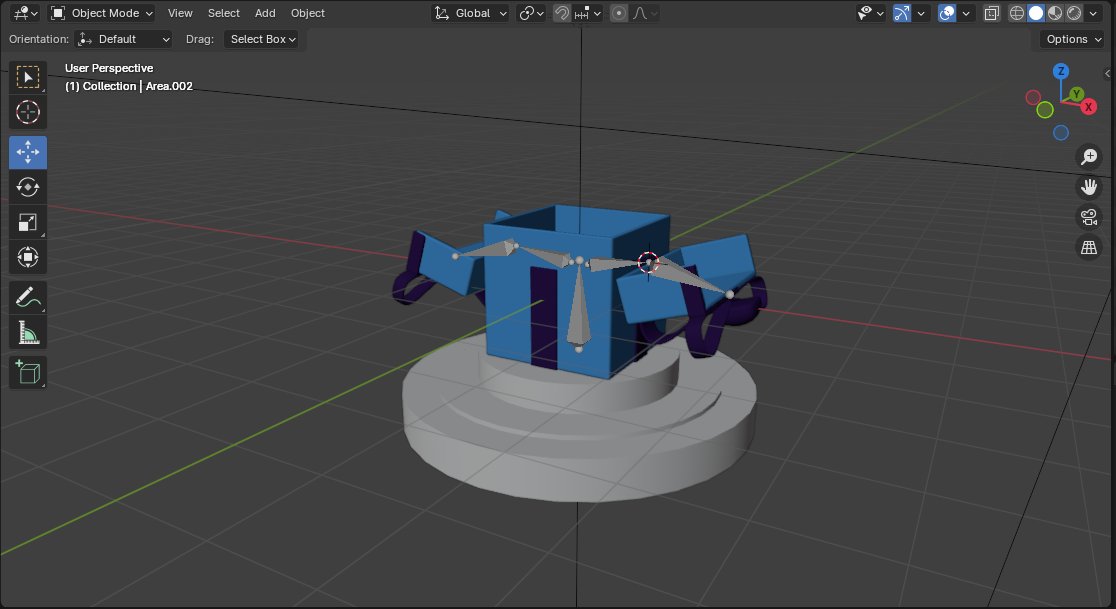Switch to Rendered shading
This screenshot has width=1116, height=609.
point(1074,13)
